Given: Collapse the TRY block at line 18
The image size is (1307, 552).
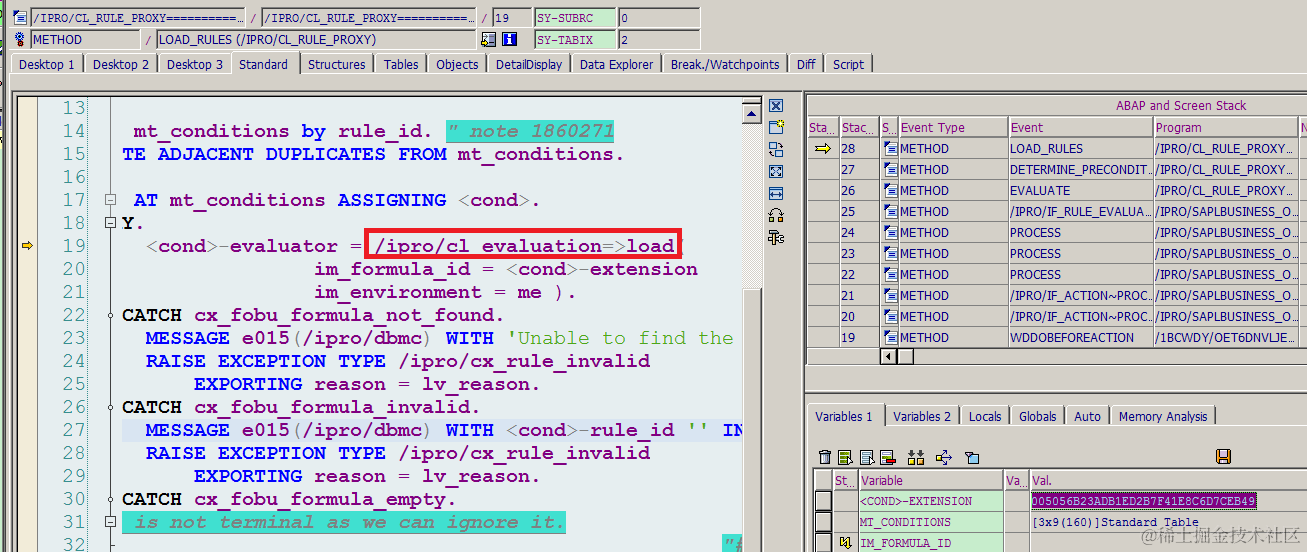Looking at the screenshot, I should [110, 224].
